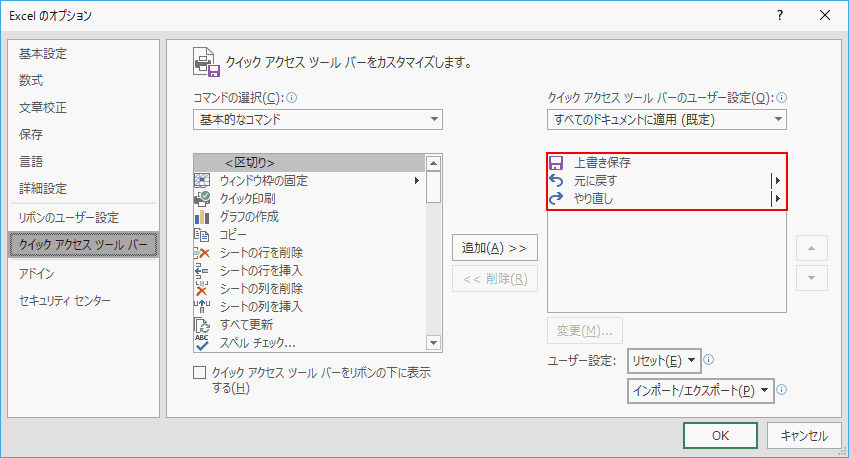Click the Redo arrow icon next to やり直し
The image size is (849, 458).
point(556,199)
